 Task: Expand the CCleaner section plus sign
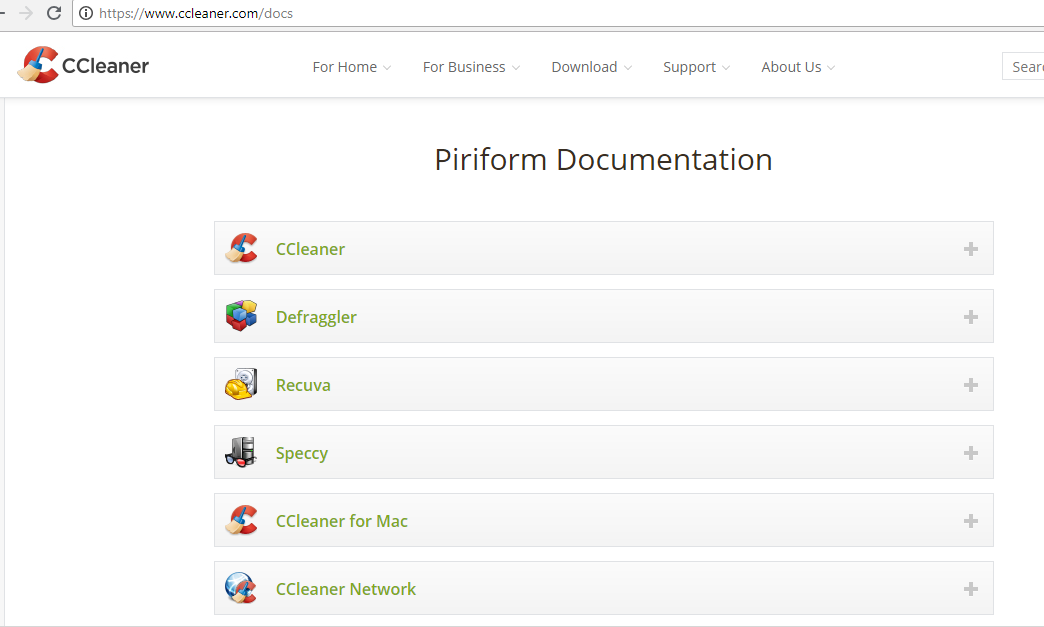pyautogui.click(x=971, y=249)
